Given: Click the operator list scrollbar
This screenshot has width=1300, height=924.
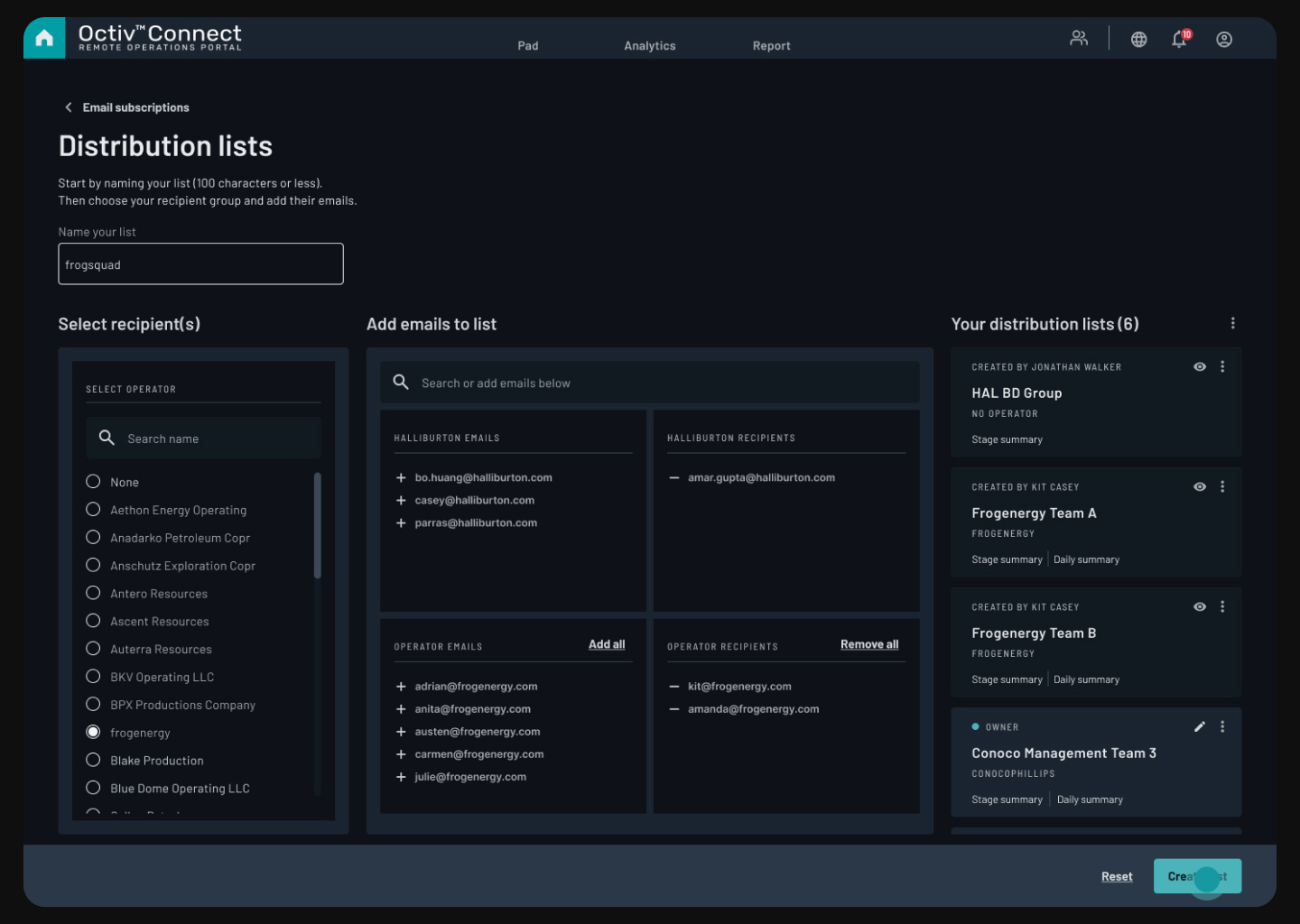Looking at the screenshot, I should [317, 525].
